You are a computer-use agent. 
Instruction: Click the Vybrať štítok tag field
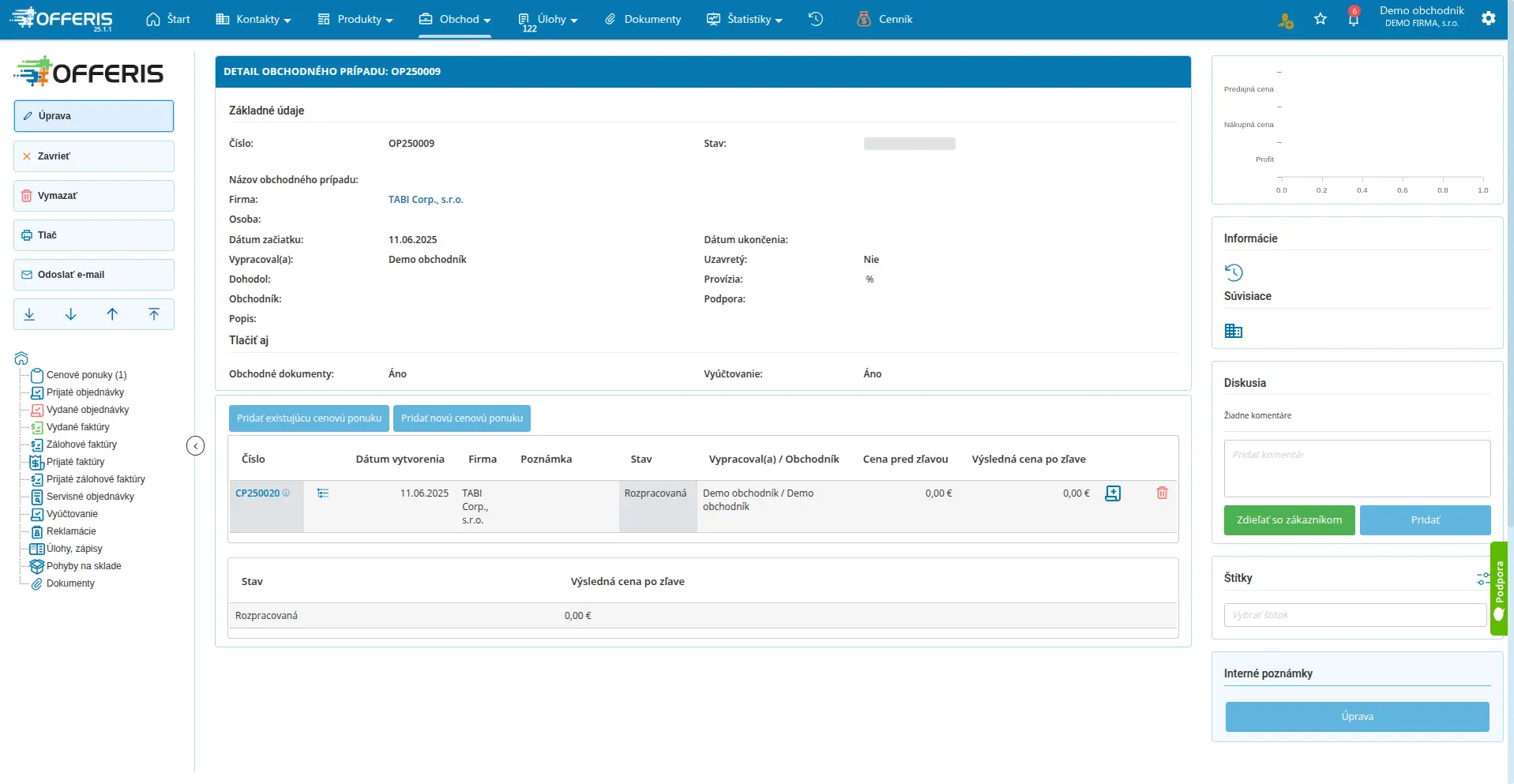point(1355,615)
